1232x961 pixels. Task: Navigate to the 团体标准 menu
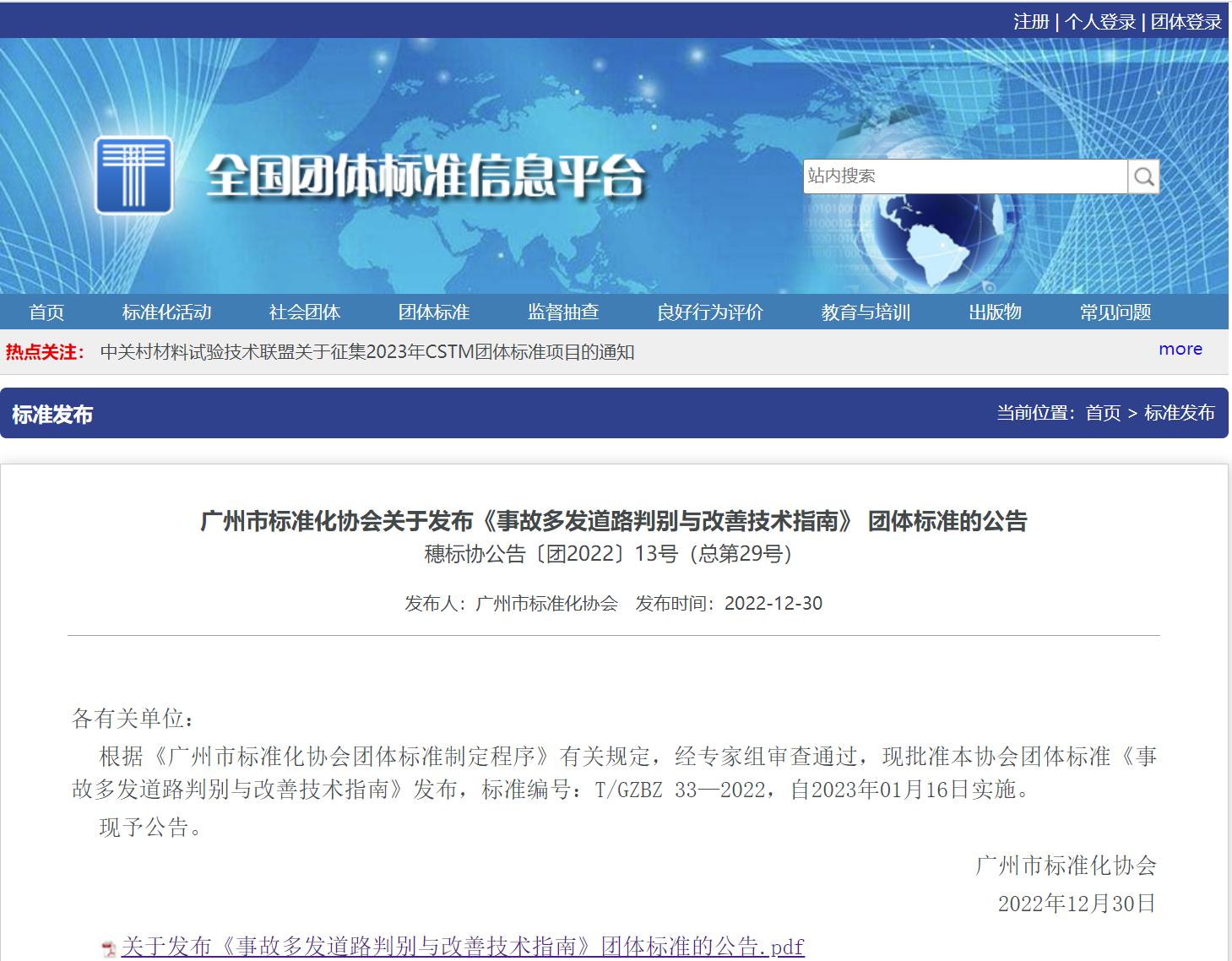(x=434, y=312)
